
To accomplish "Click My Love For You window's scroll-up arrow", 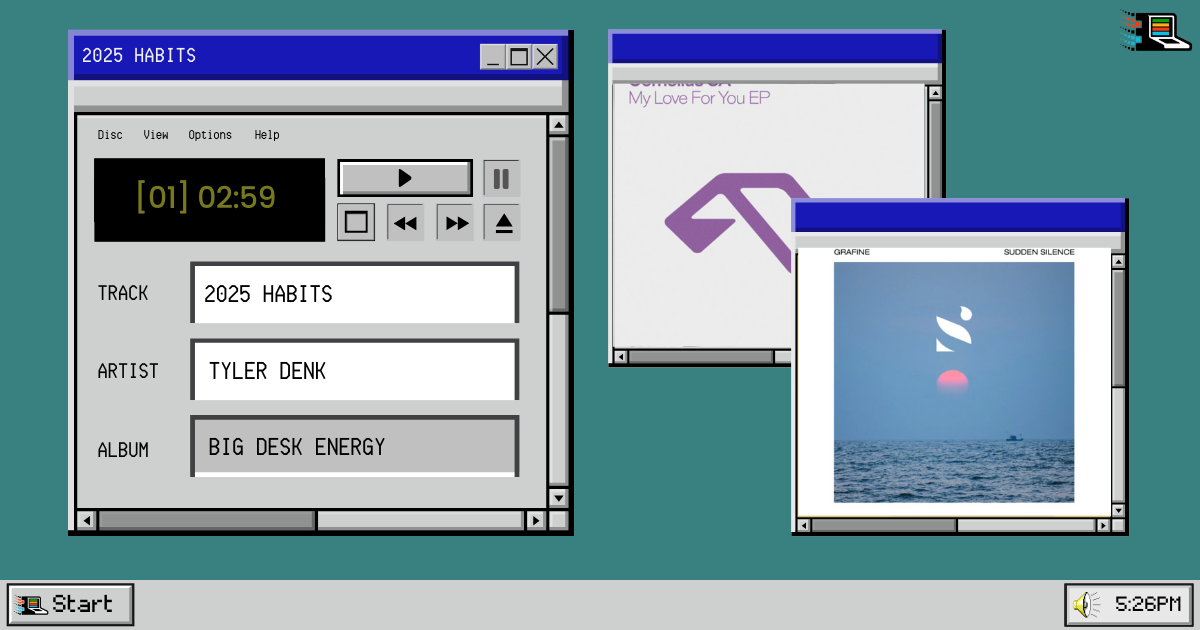I will click(x=935, y=93).
